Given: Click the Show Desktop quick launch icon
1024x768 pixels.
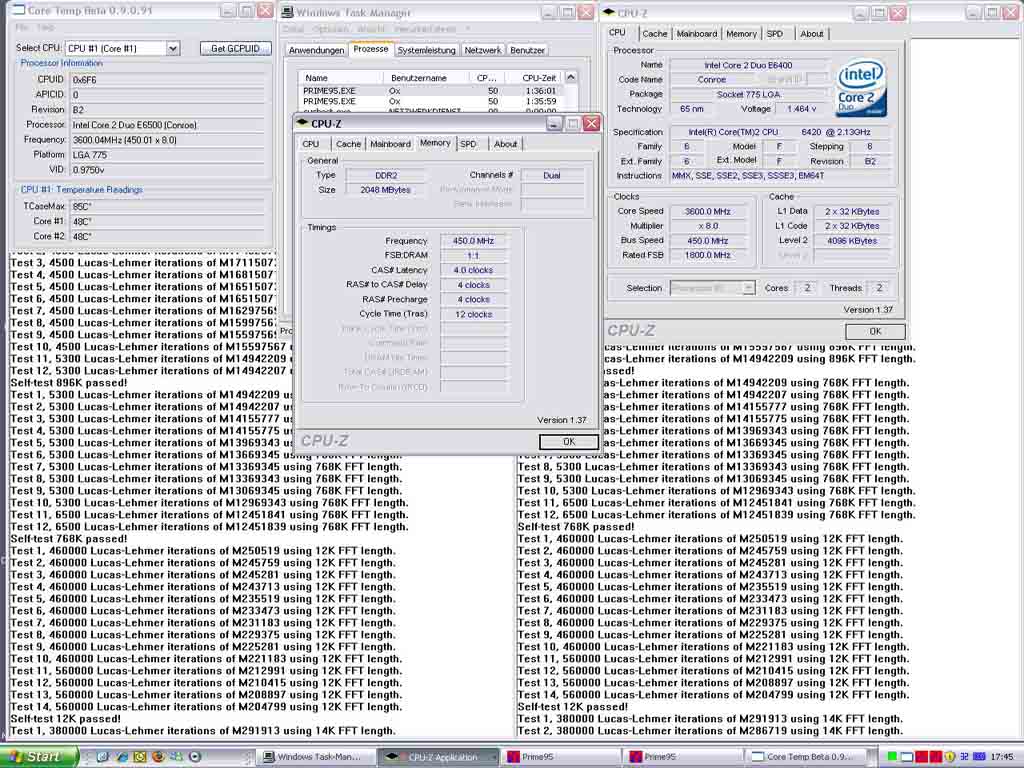Looking at the screenshot, I should point(102,757).
